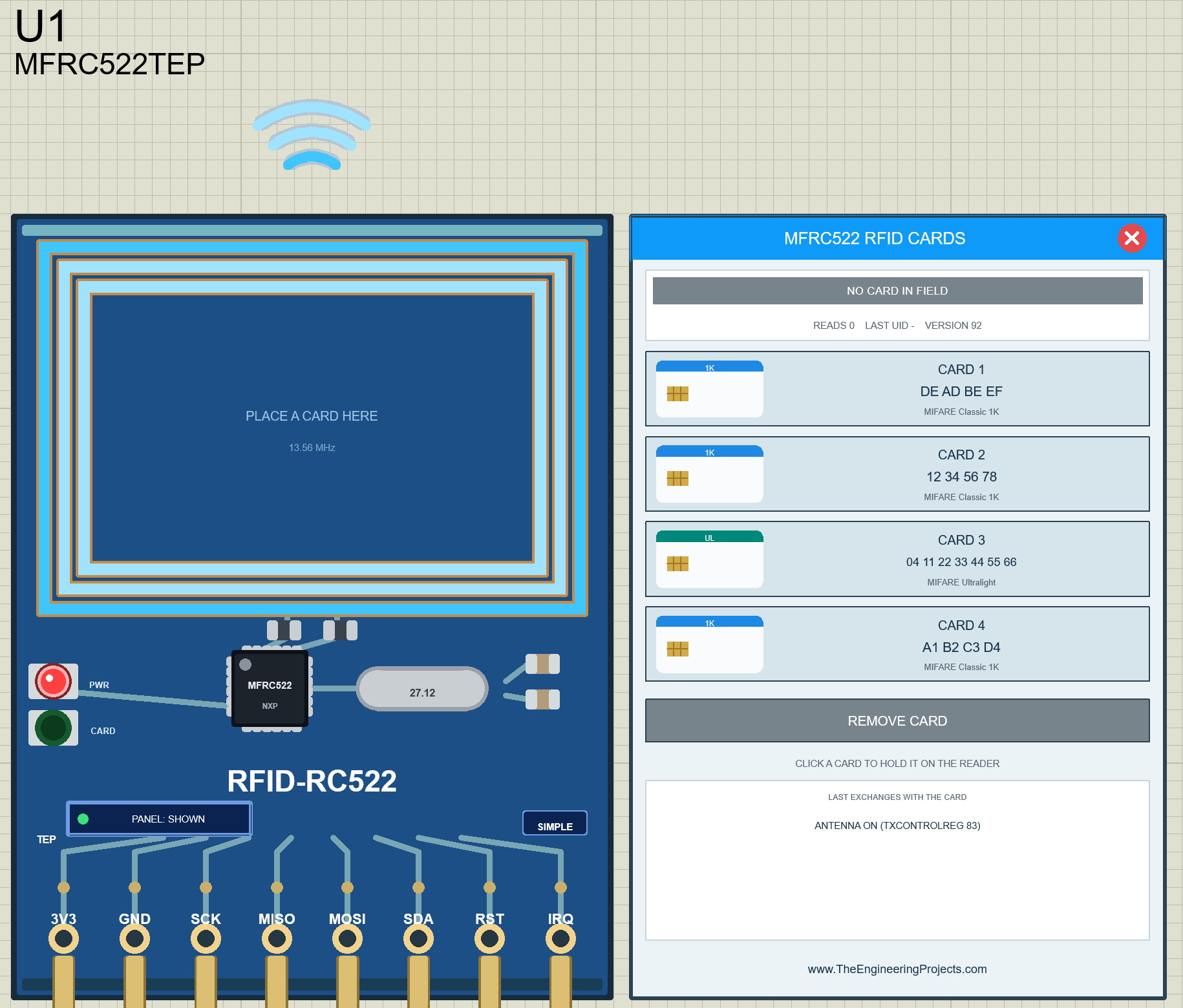Toggle the SIMPLE mode button

(x=555, y=824)
